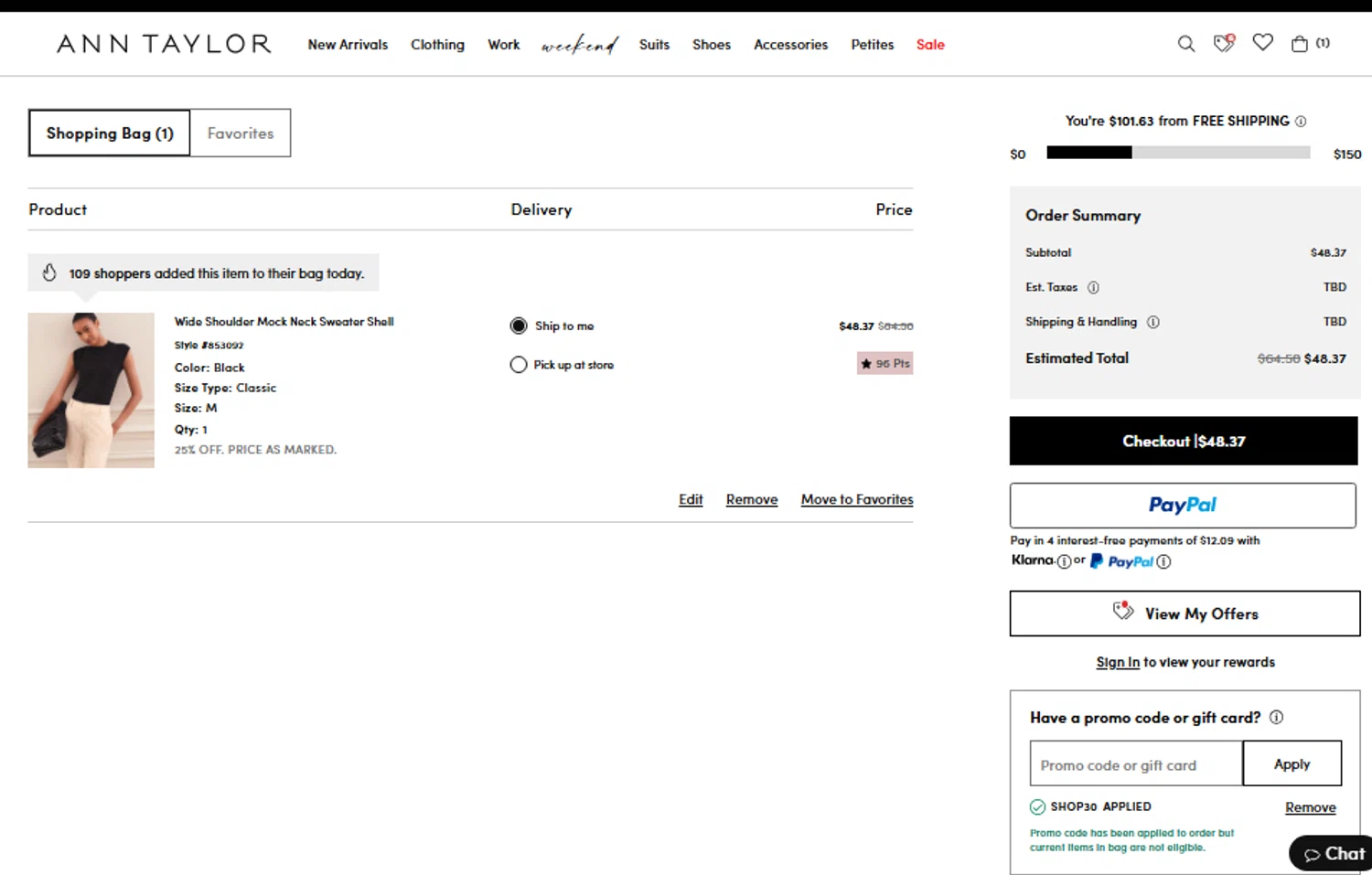Open favorites heart icon in header

click(1263, 43)
